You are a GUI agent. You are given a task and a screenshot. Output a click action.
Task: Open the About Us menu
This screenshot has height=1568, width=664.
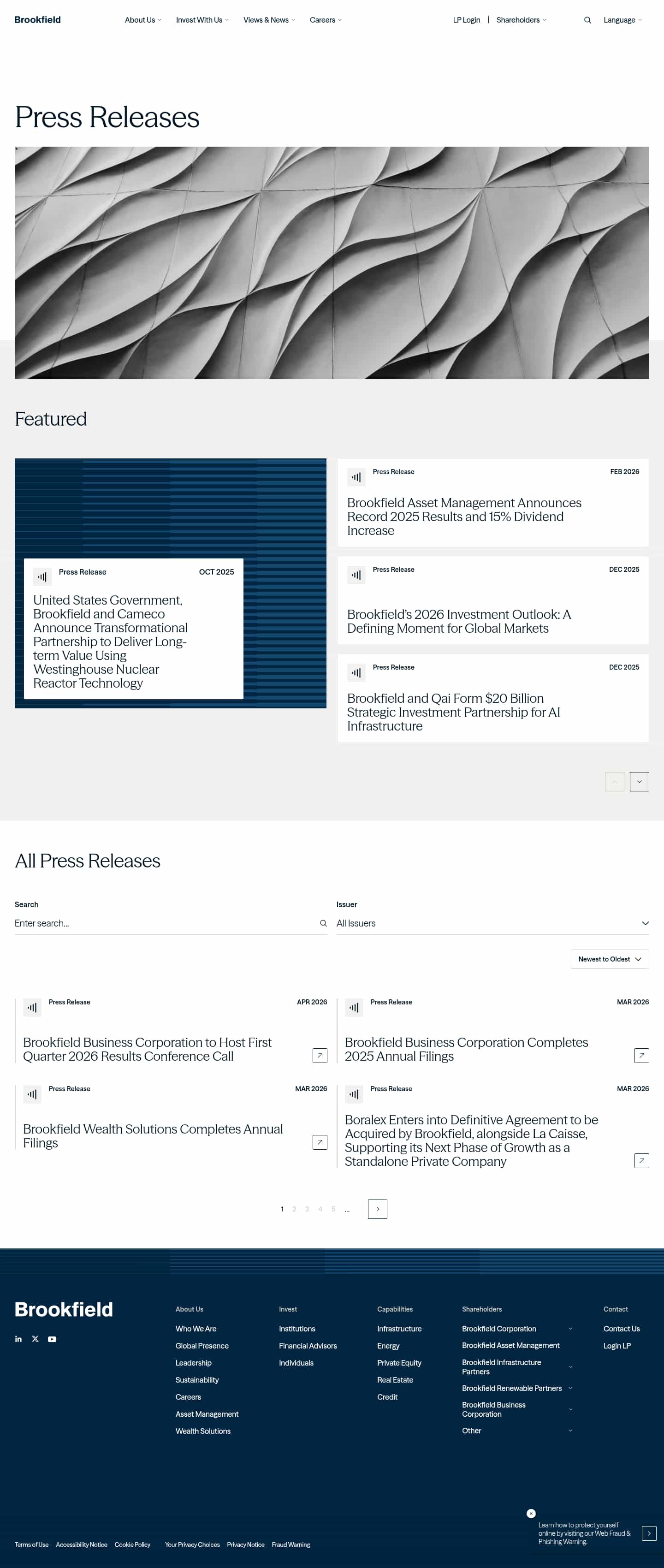point(143,20)
